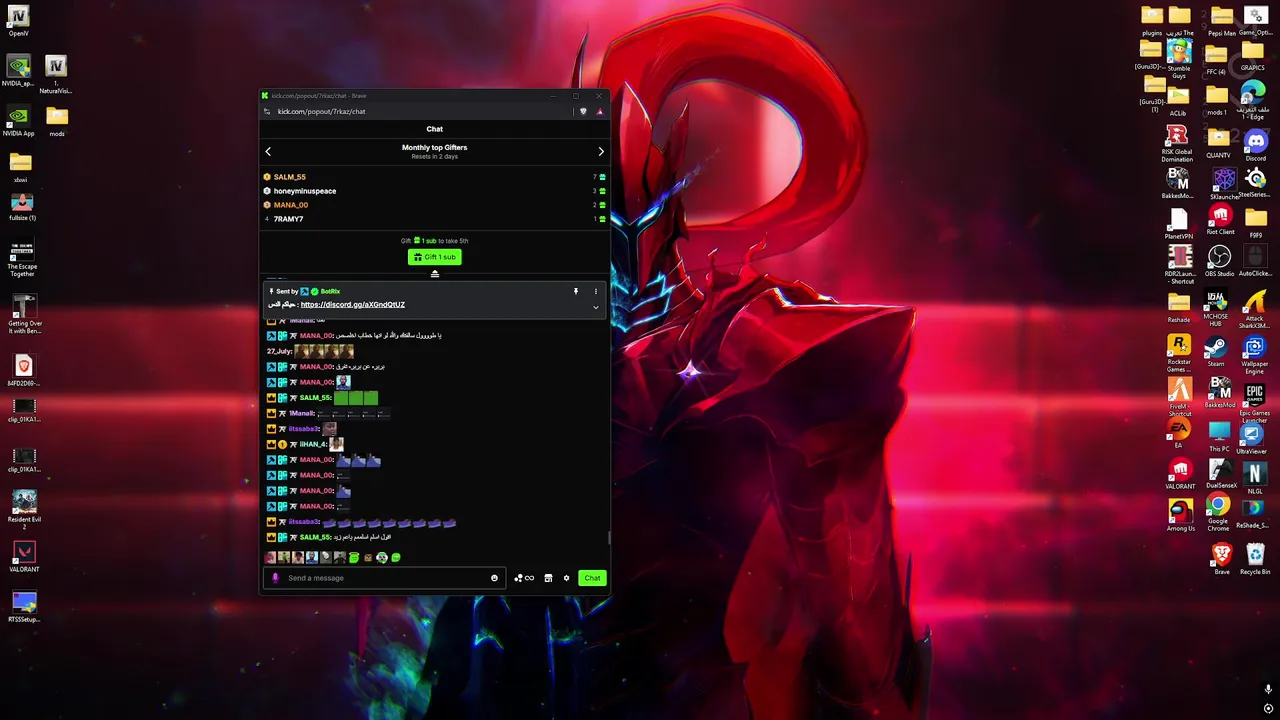Launch Steam from desktop
The image size is (1280, 720).
(x=1216, y=352)
